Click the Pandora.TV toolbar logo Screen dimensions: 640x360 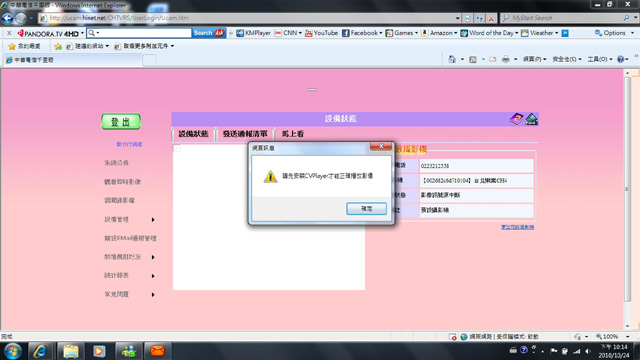click(48, 33)
